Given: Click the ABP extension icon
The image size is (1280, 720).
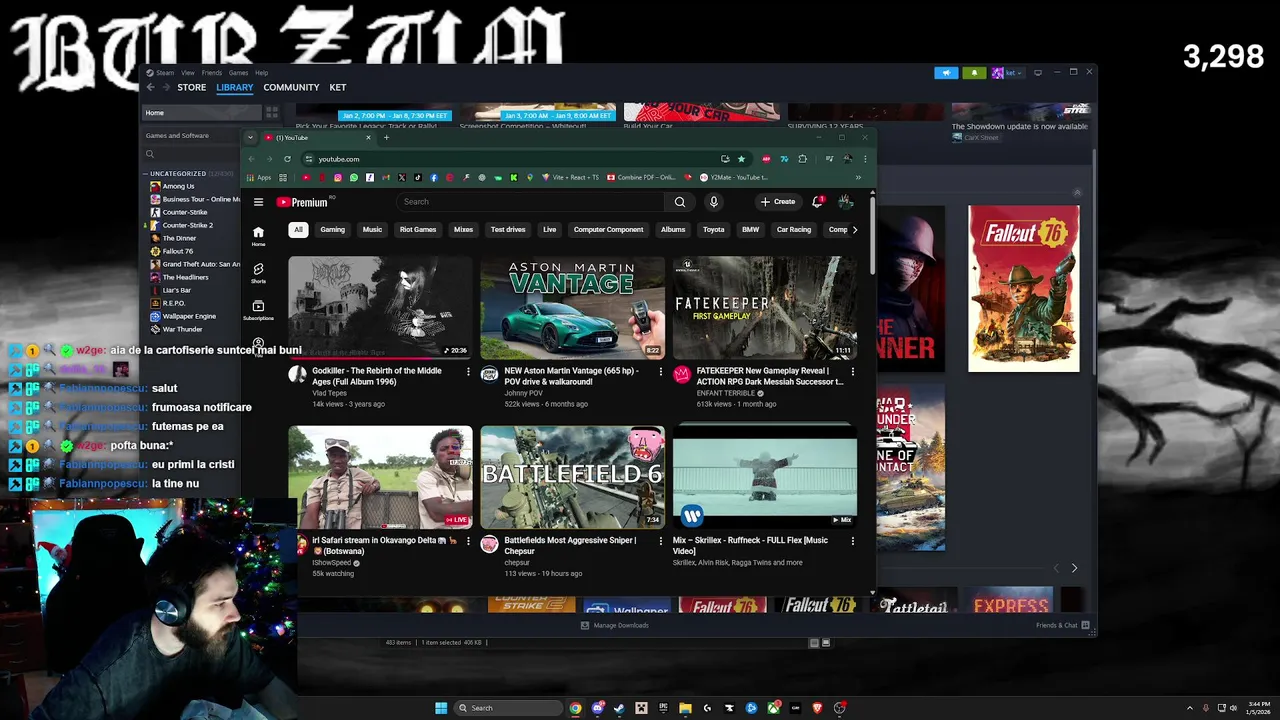Looking at the screenshot, I should [766, 159].
